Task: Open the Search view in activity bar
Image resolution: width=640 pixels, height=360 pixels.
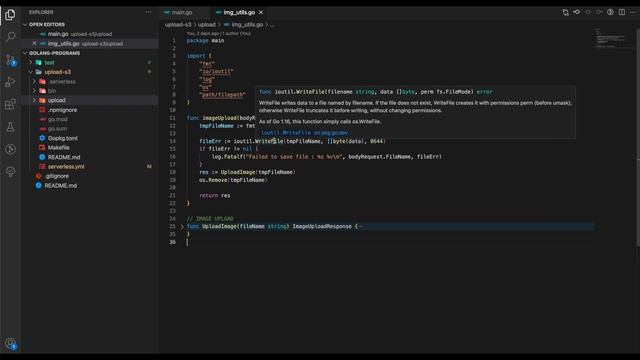Action: point(10,37)
